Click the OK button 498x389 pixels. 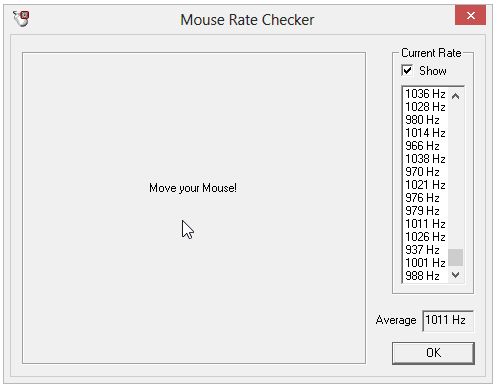click(x=433, y=353)
